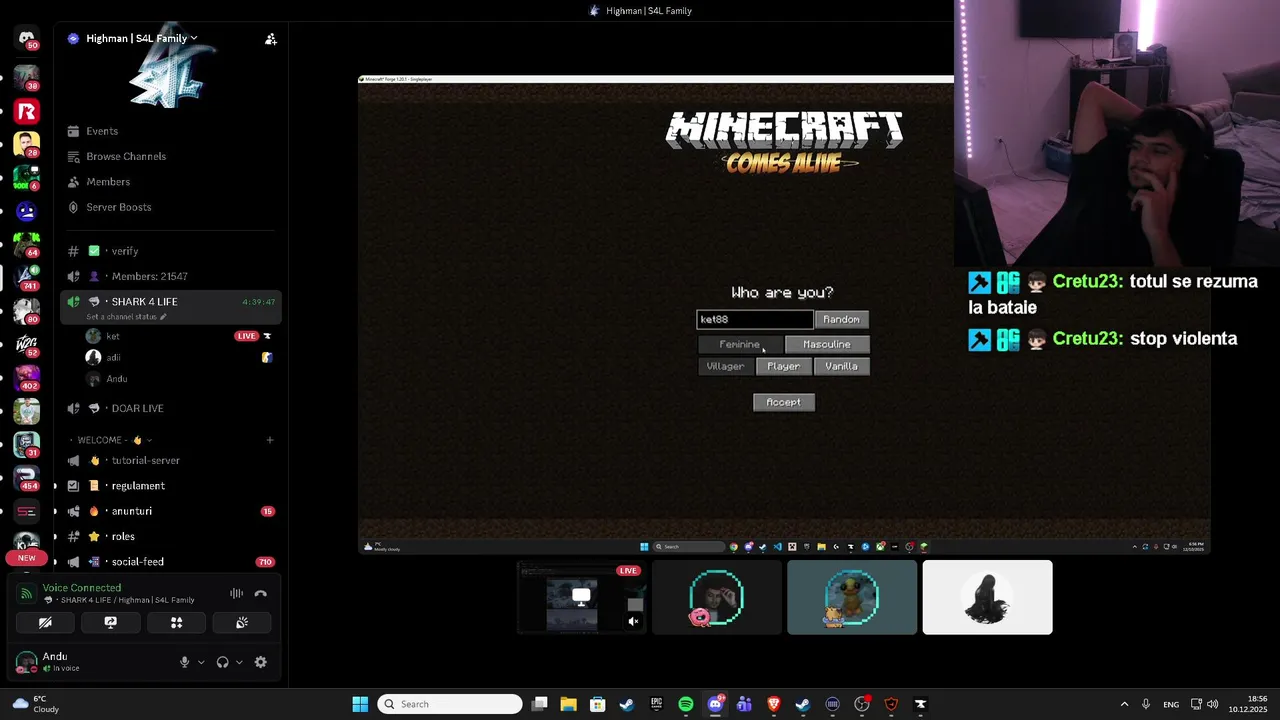Click Accept in Who are you dialog

tap(783, 402)
